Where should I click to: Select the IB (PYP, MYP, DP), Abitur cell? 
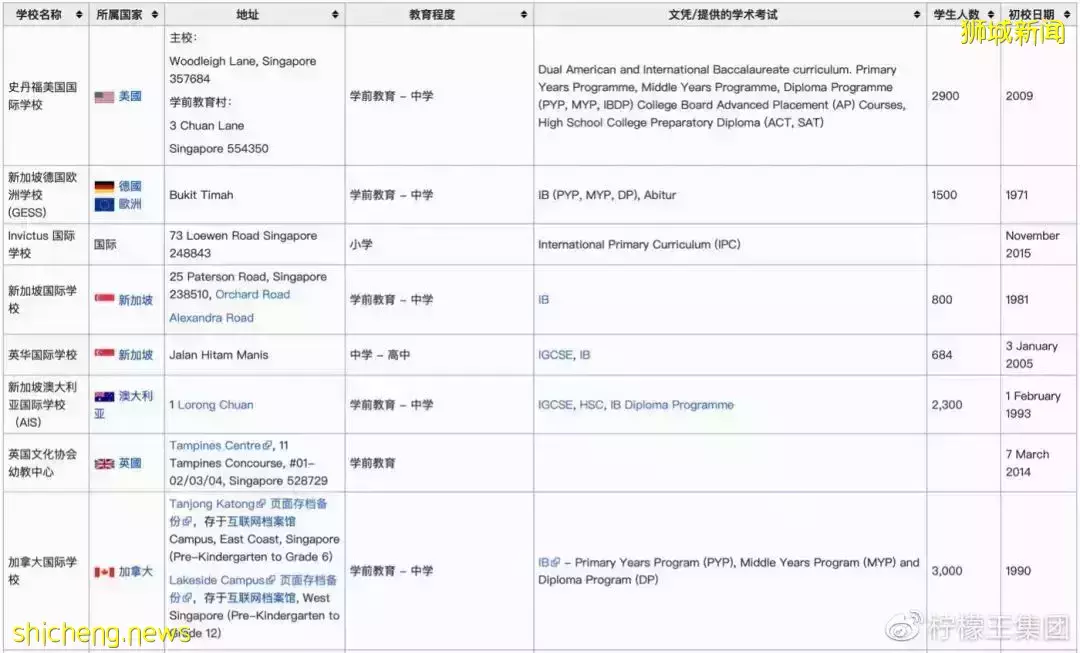coord(730,195)
